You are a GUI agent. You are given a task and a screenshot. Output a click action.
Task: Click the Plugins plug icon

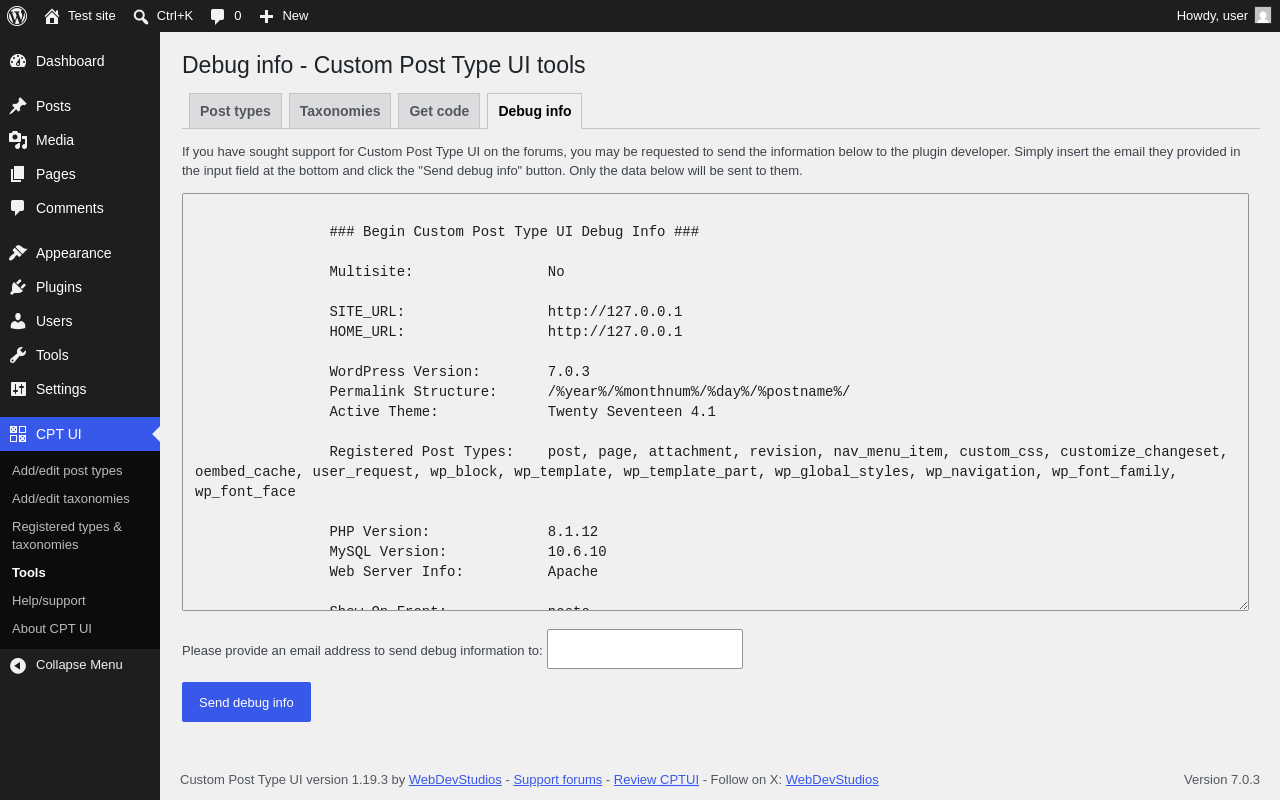[18, 287]
